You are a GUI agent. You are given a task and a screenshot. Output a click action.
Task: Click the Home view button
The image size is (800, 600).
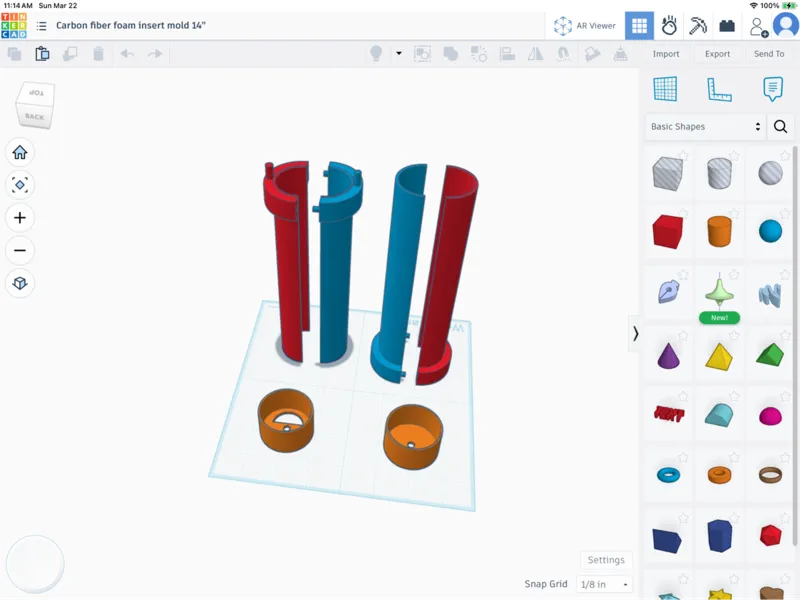(x=20, y=152)
